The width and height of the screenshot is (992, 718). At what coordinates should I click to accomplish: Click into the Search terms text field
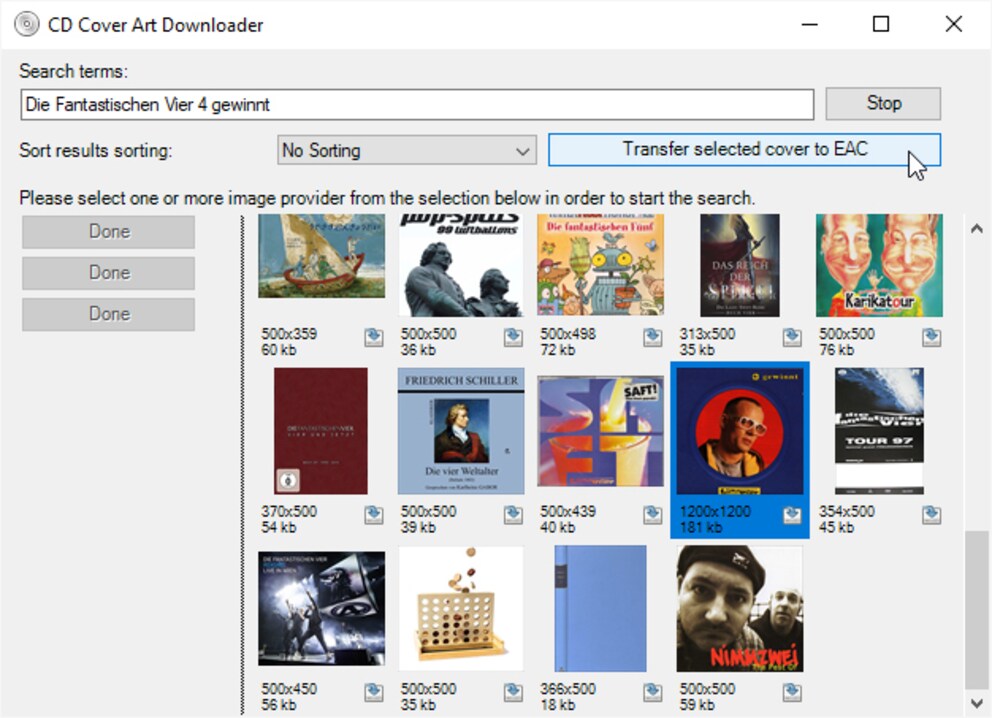click(x=417, y=104)
